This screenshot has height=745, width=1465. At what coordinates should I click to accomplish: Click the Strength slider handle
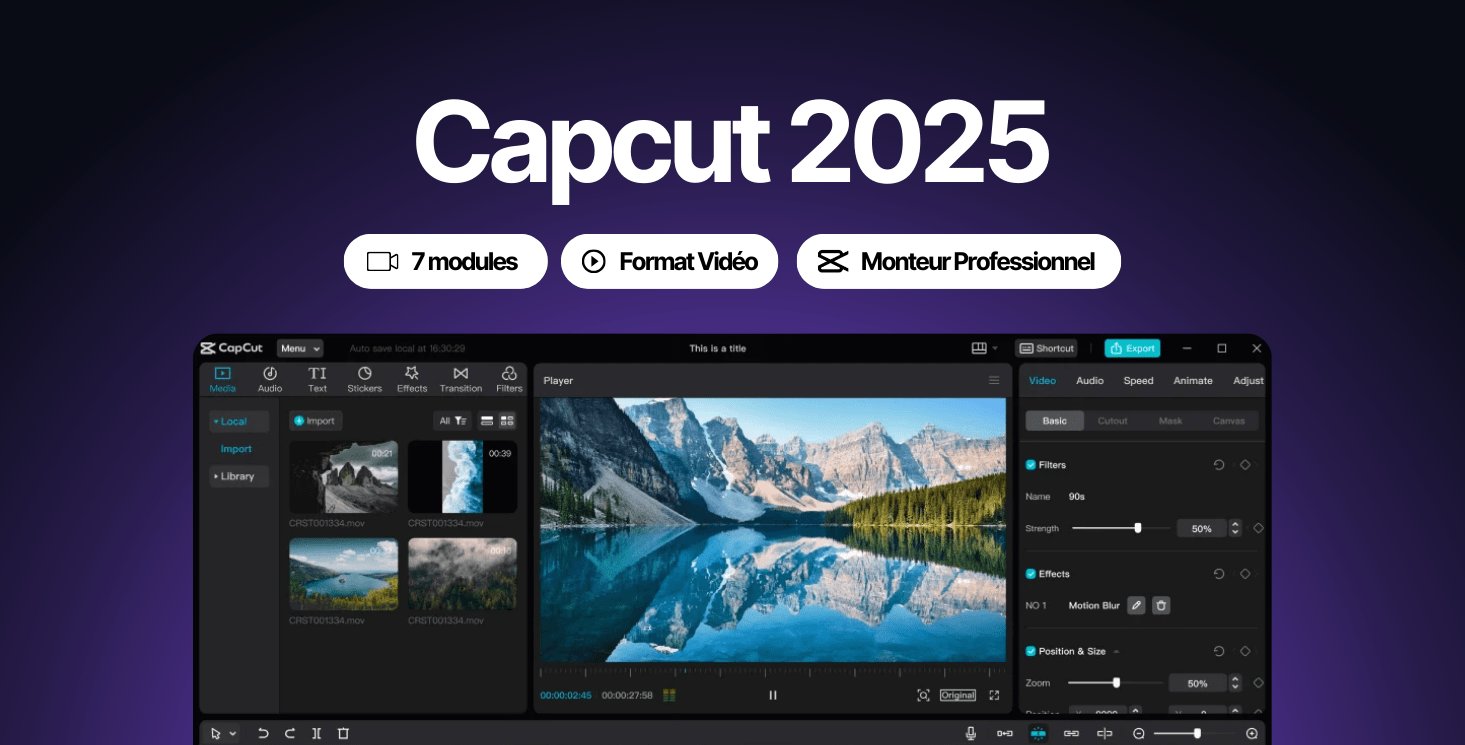(1138, 528)
